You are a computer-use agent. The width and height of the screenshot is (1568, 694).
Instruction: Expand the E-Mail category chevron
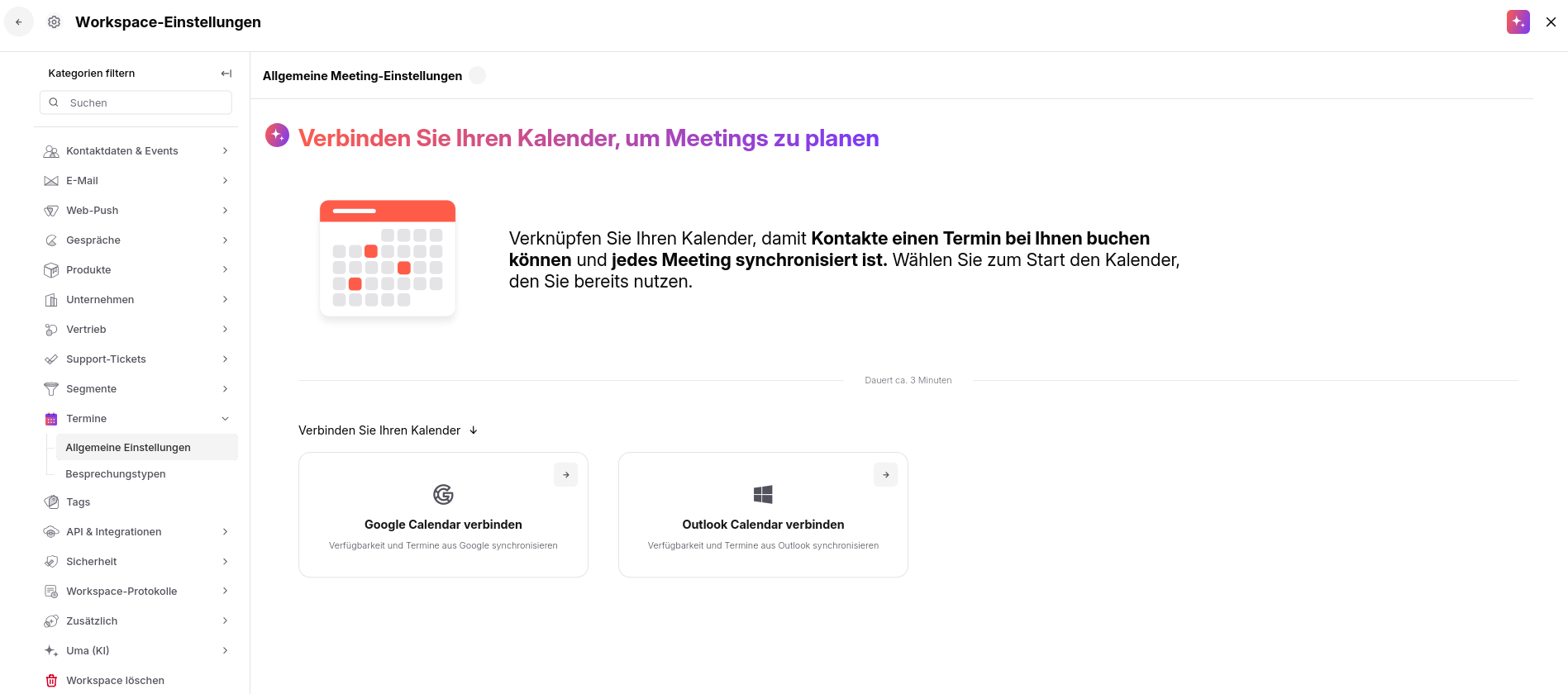(225, 181)
